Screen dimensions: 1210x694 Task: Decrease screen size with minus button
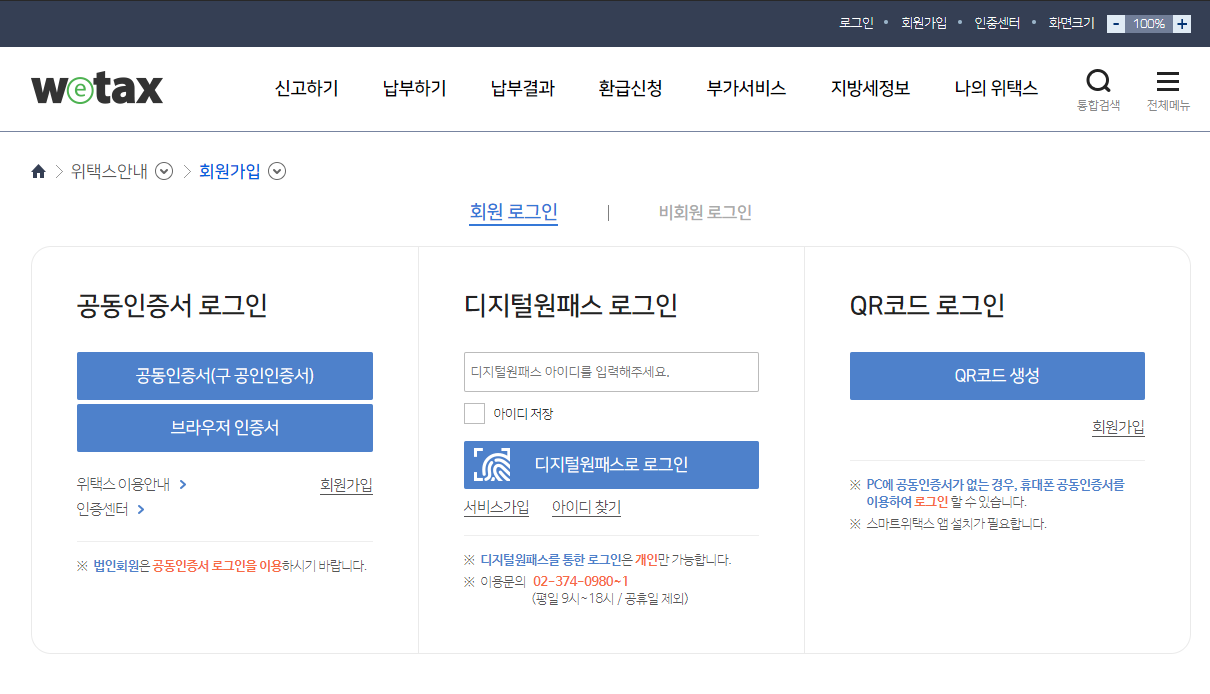click(x=1116, y=23)
